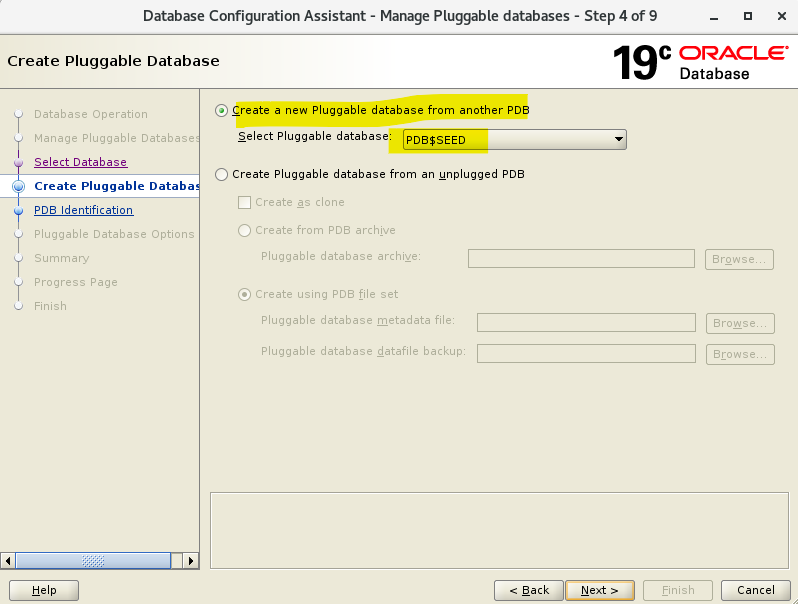Screen dimensions: 798x604
Task: Click the step bullet beside 'PDB Identification'
Action: [19, 210]
